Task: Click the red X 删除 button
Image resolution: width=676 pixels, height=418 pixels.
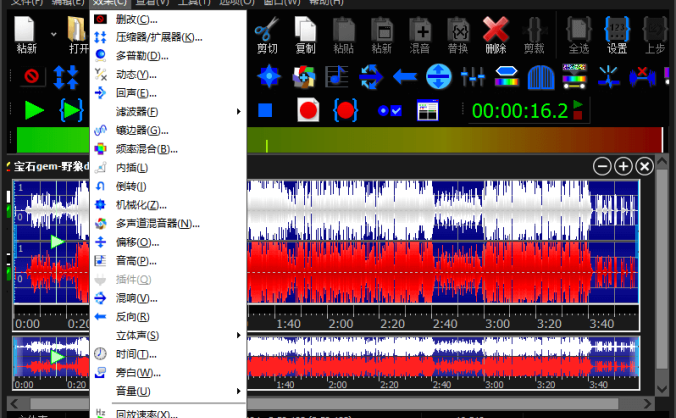Action: [496, 35]
